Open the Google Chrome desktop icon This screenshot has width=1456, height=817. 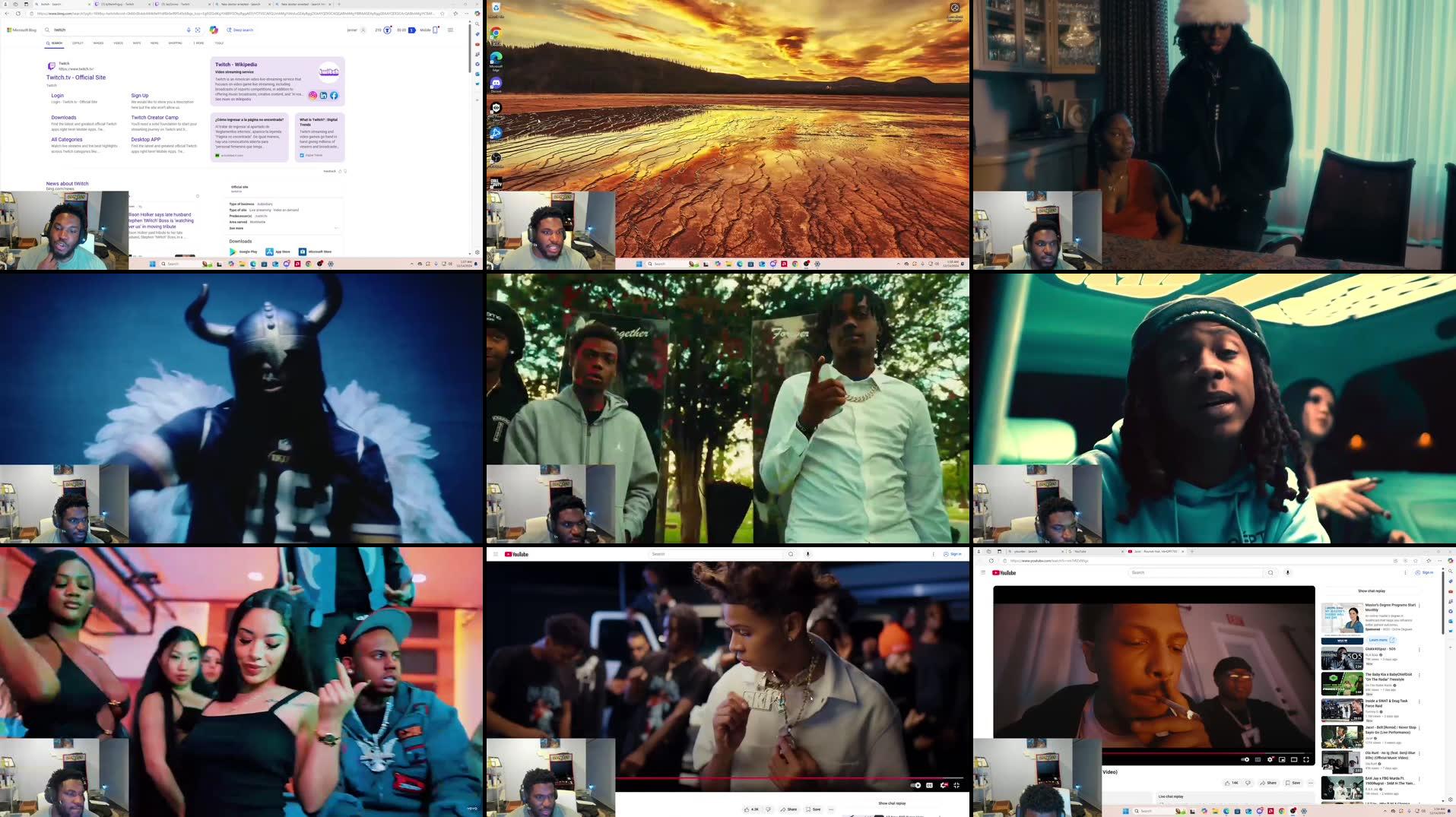496,34
